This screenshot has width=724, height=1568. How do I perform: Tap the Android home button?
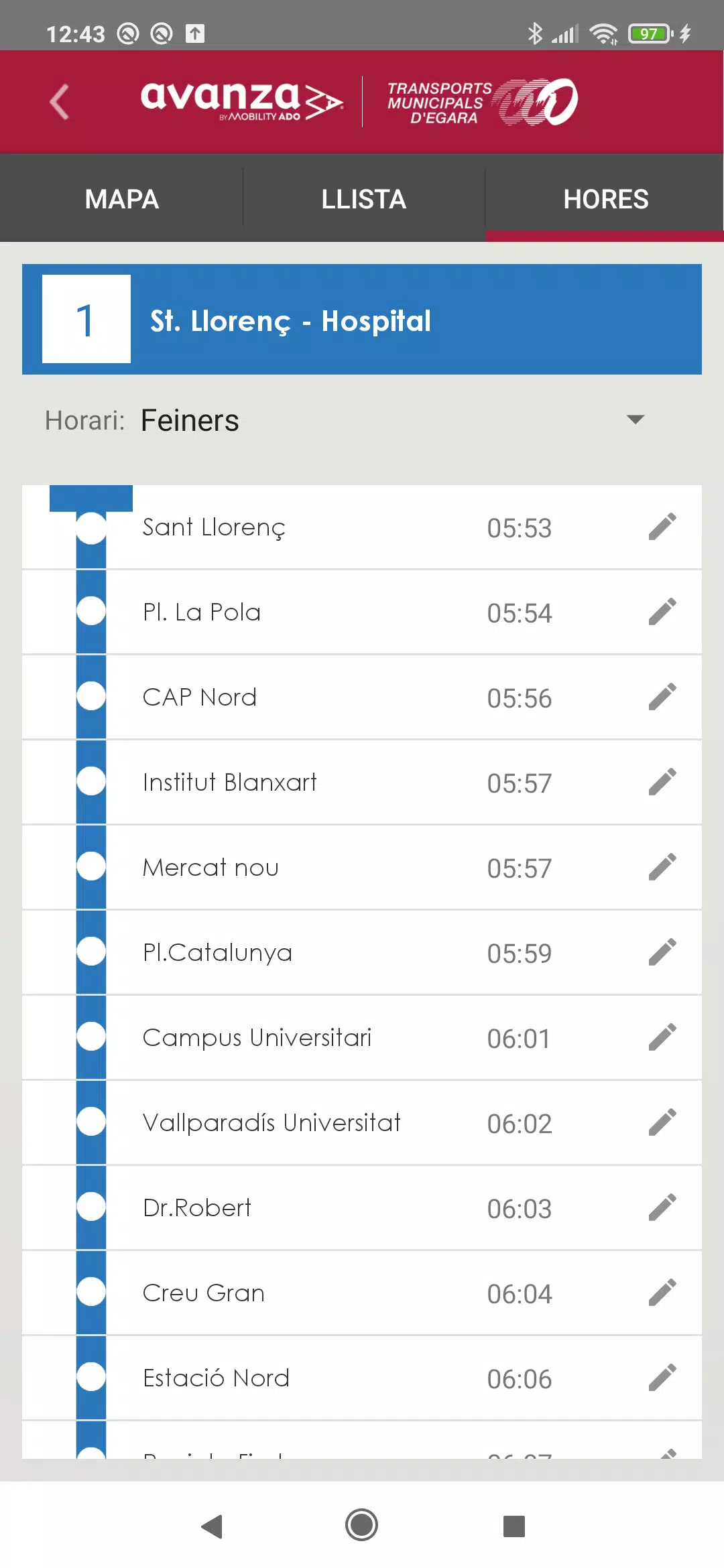click(362, 1525)
